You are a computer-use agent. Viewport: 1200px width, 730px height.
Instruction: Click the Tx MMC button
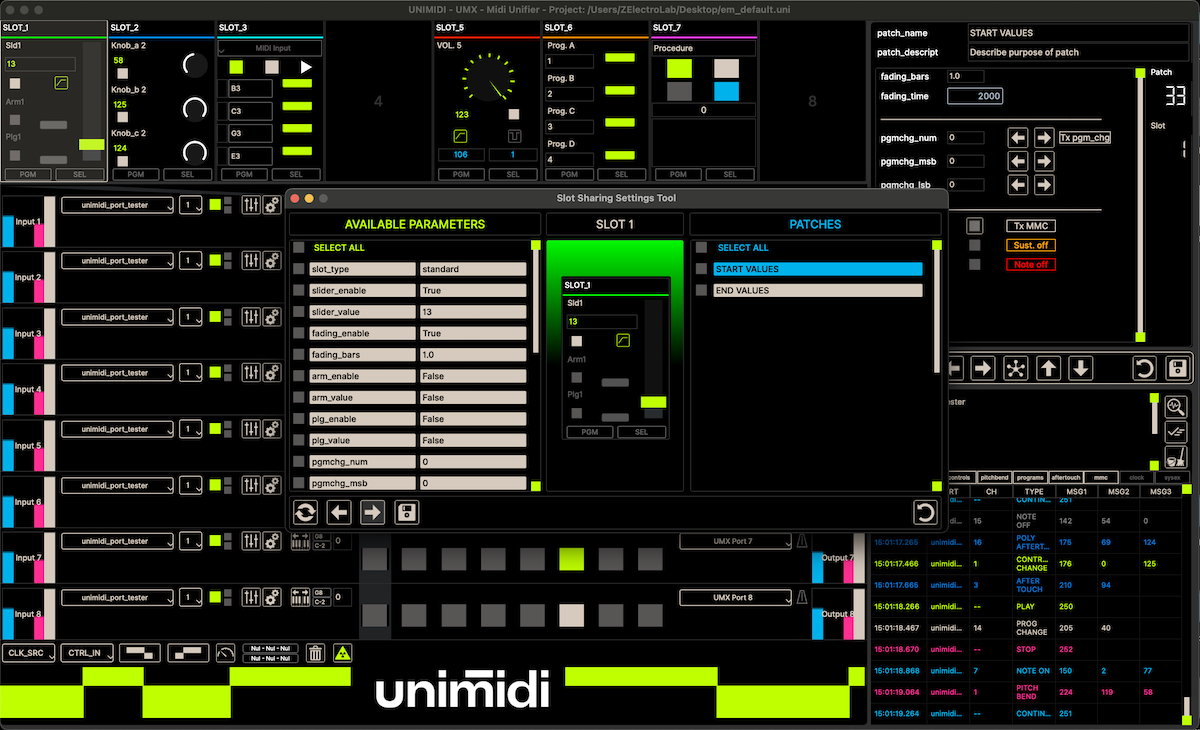pos(1030,226)
